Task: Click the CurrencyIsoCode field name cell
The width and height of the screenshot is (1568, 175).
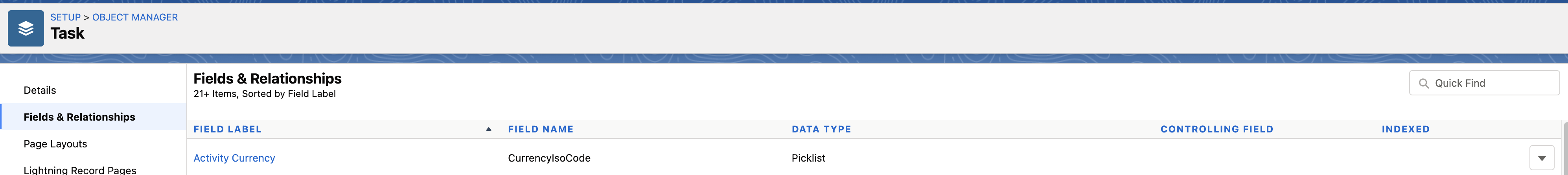Action: [x=548, y=158]
